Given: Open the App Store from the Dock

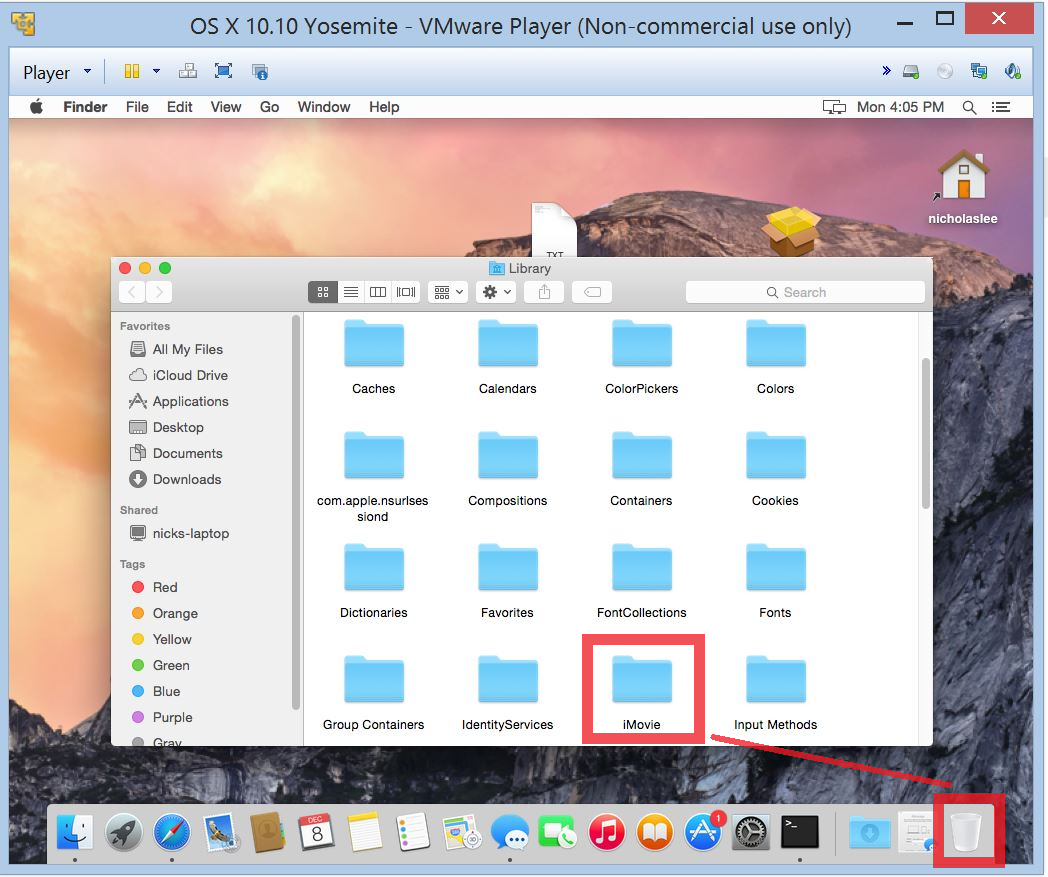Looking at the screenshot, I should (703, 832).
